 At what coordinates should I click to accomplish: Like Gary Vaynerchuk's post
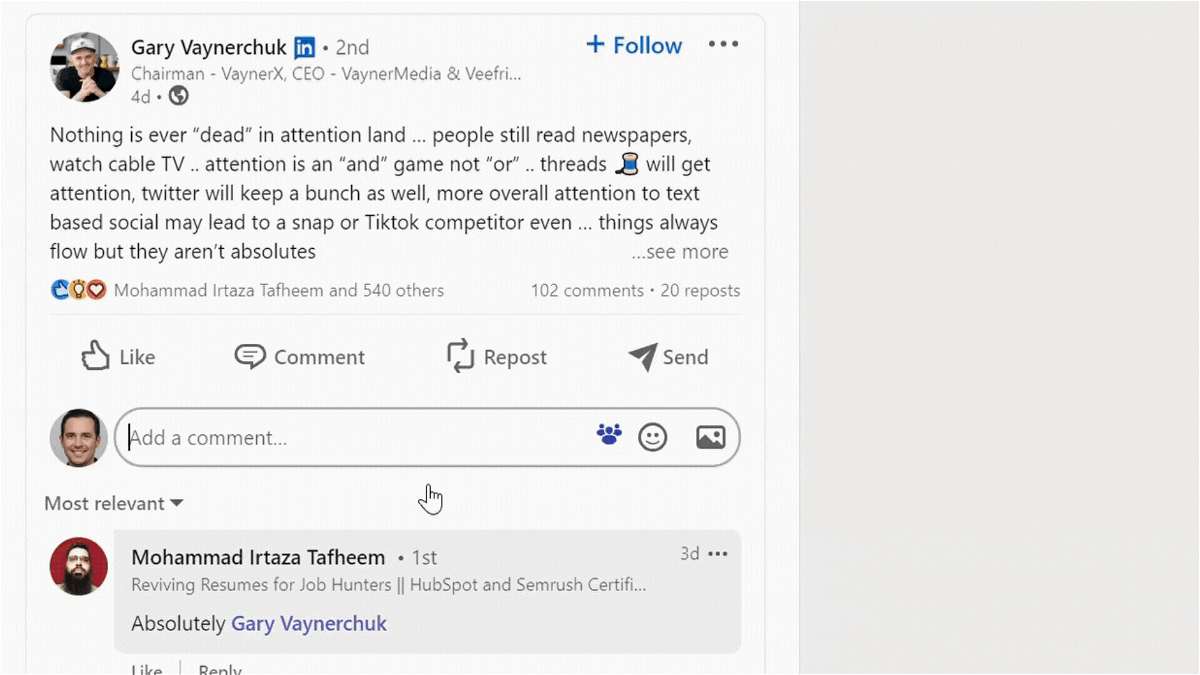(118, 357)
